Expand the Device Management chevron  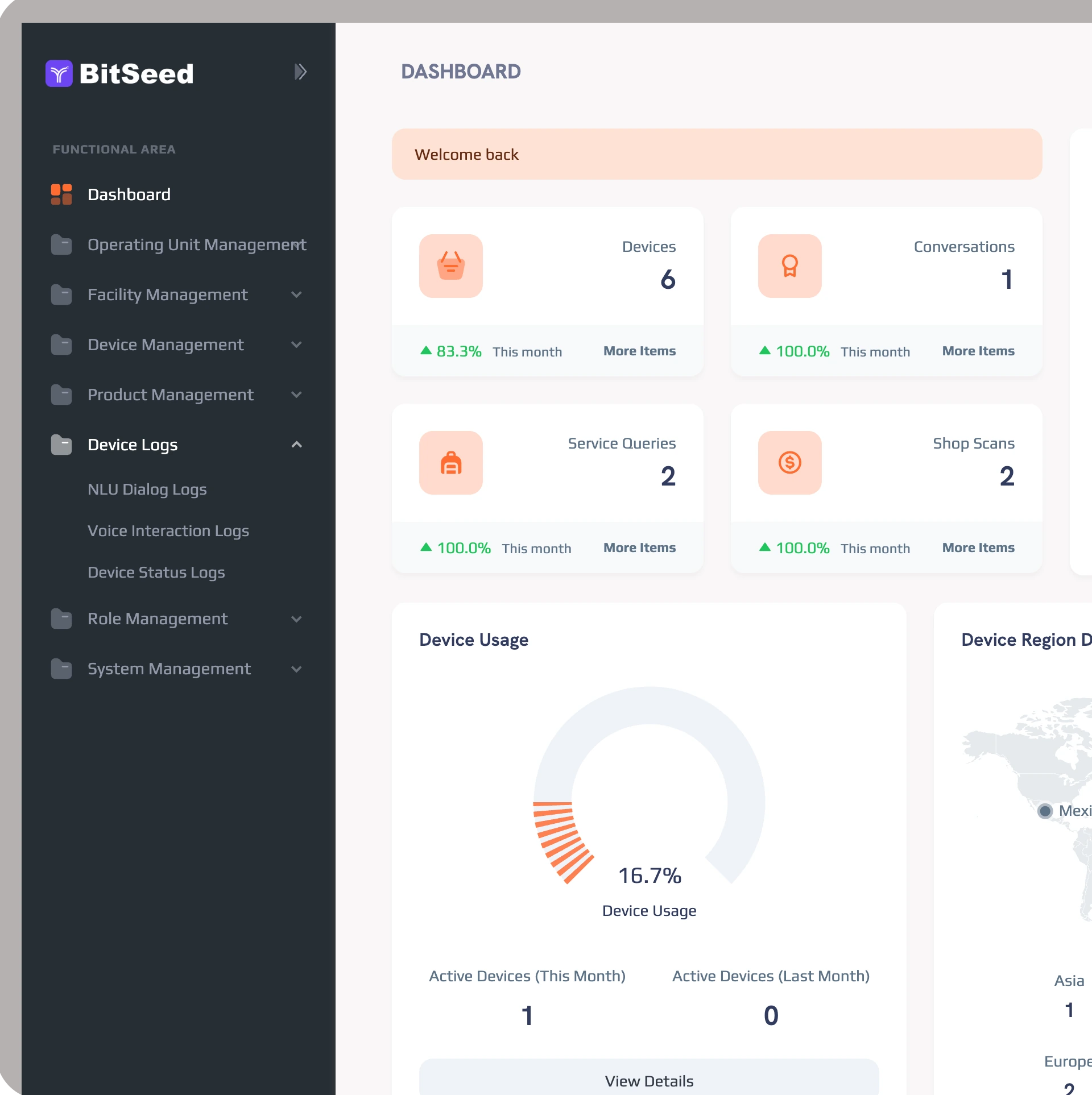coord(296,345)
